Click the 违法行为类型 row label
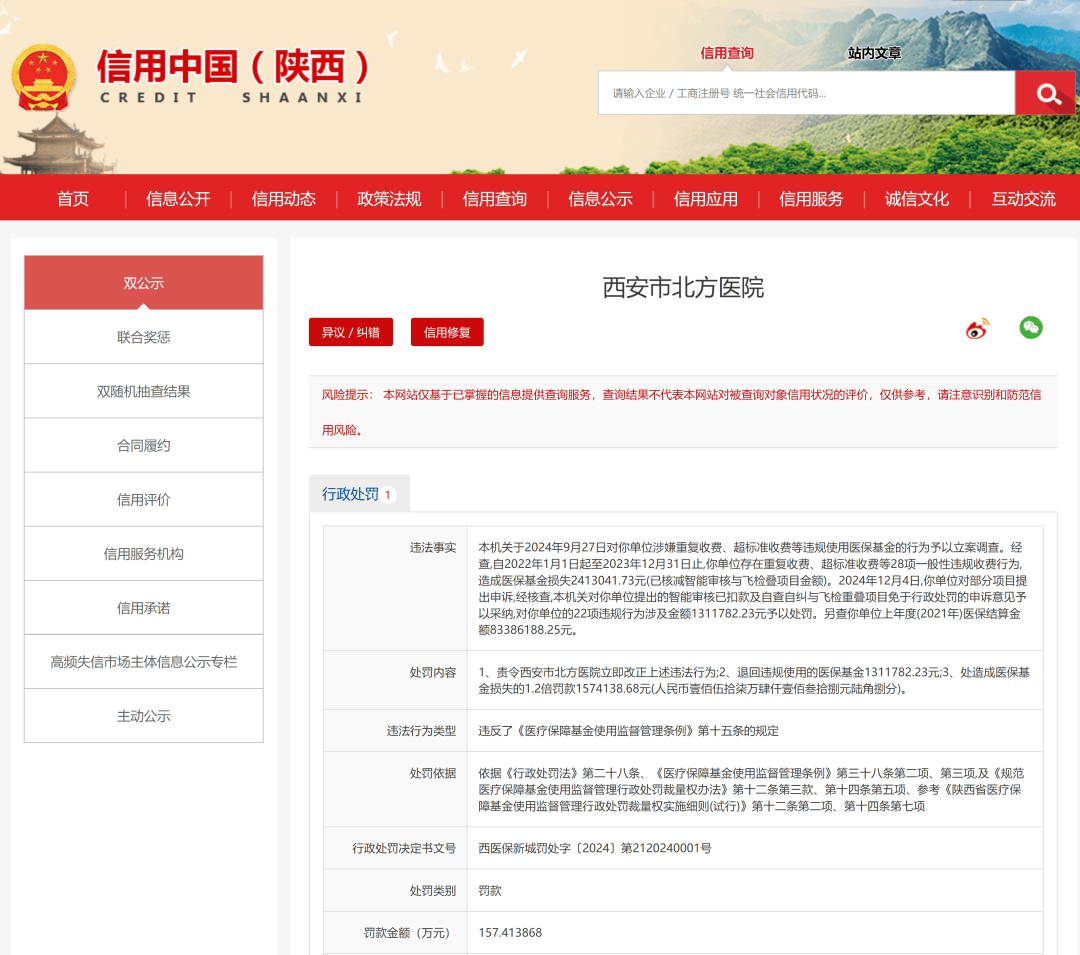The height and width of the screenshot is (955, 1080). [421, 731]
